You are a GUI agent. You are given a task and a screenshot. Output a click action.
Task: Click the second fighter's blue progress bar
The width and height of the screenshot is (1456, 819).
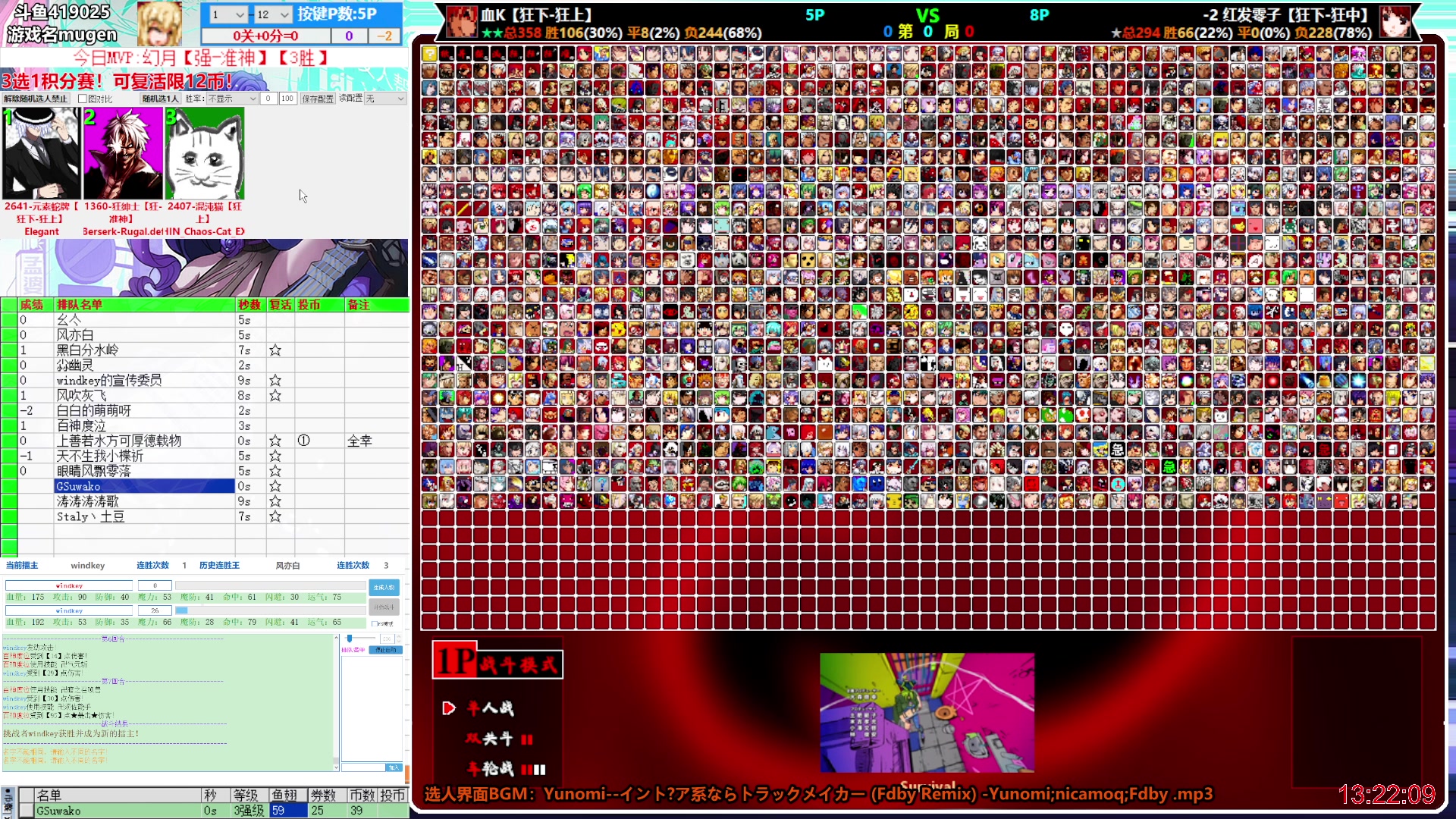coord(271,610)
